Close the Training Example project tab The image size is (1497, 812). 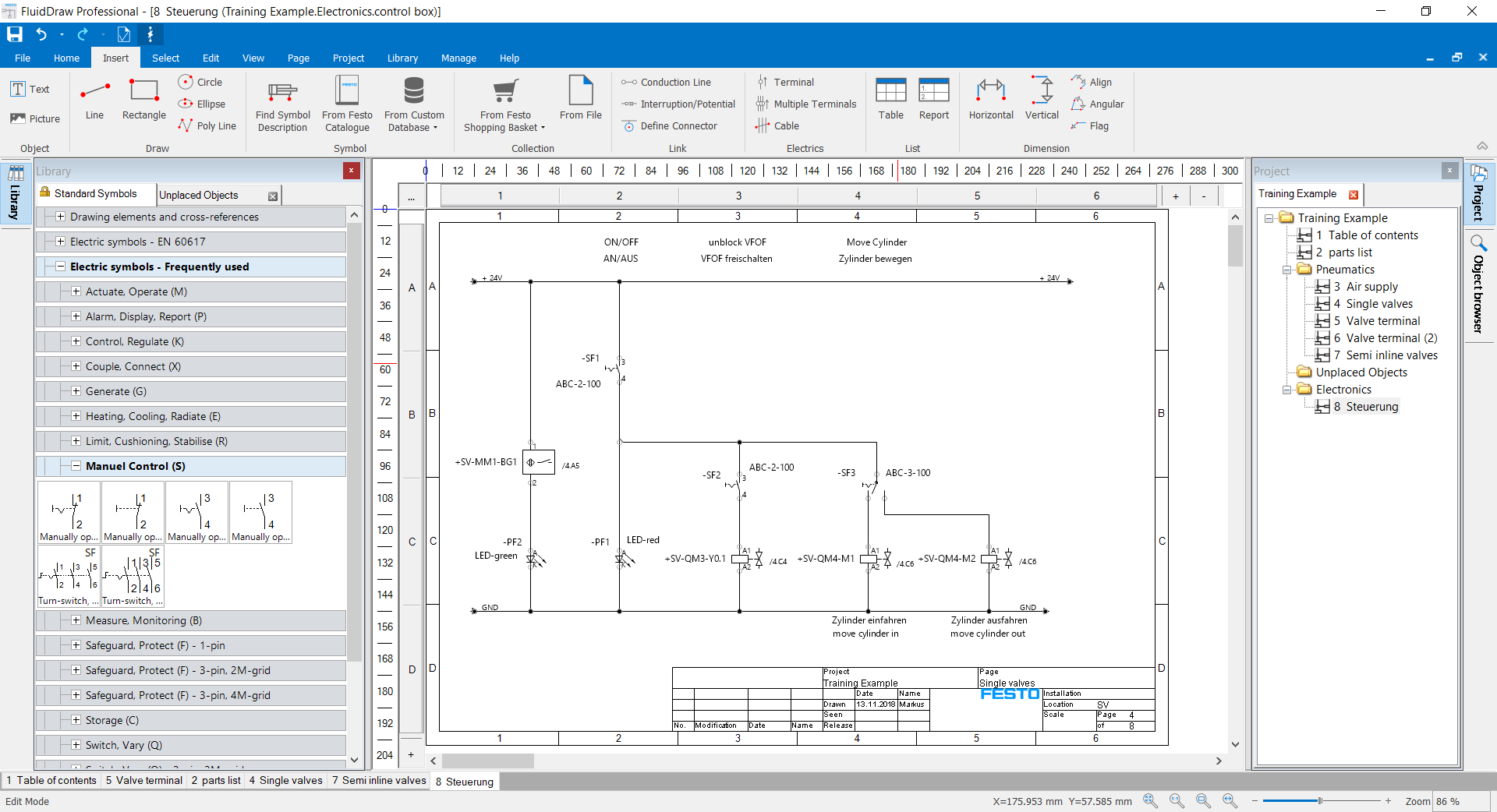click(1354, 195)
